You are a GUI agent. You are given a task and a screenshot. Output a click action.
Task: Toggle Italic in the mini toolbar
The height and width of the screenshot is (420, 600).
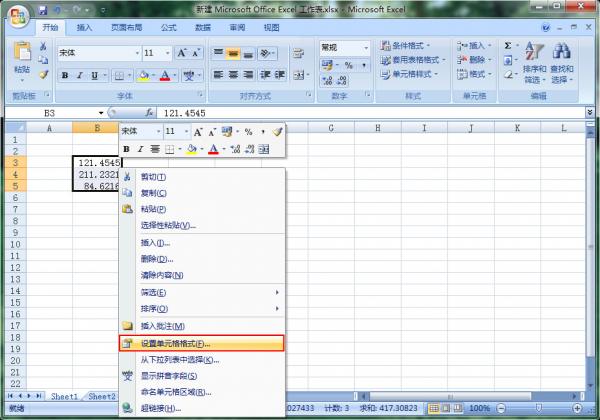point(141,150)
